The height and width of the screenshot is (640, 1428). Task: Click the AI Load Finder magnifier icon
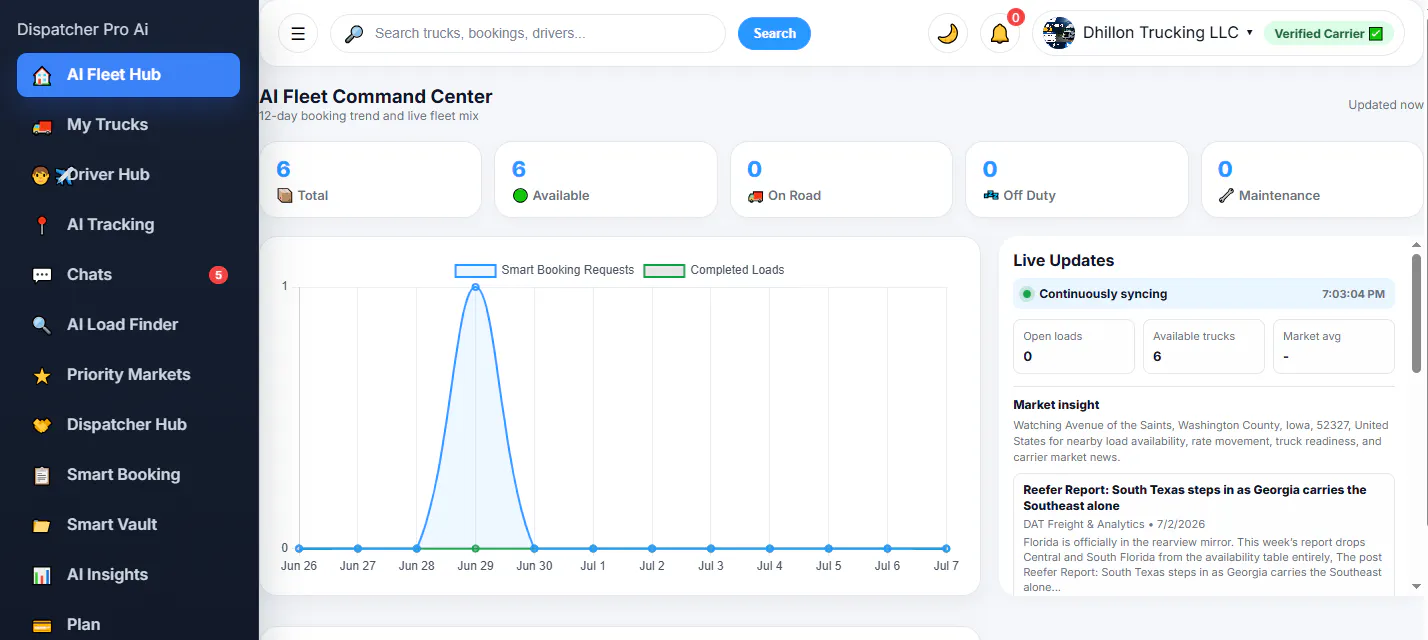[x=42, y=325]
